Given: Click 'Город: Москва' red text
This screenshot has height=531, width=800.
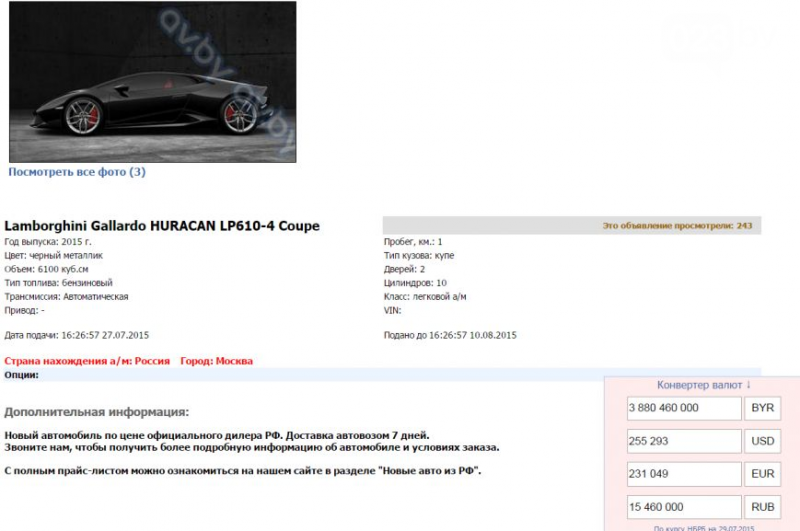Looking at the screenshot, I should tap(216, 361).
